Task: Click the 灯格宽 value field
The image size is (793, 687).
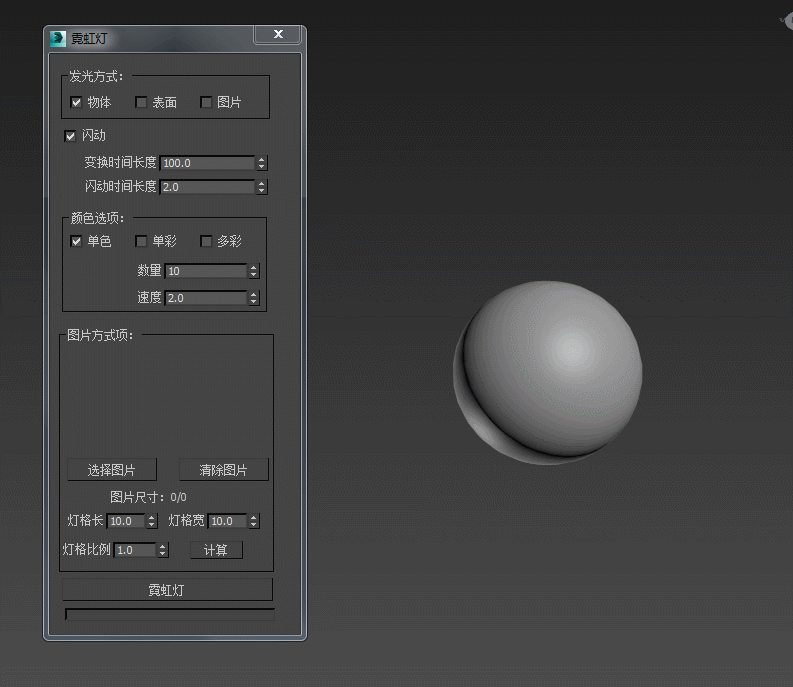Action: (227, 521)
